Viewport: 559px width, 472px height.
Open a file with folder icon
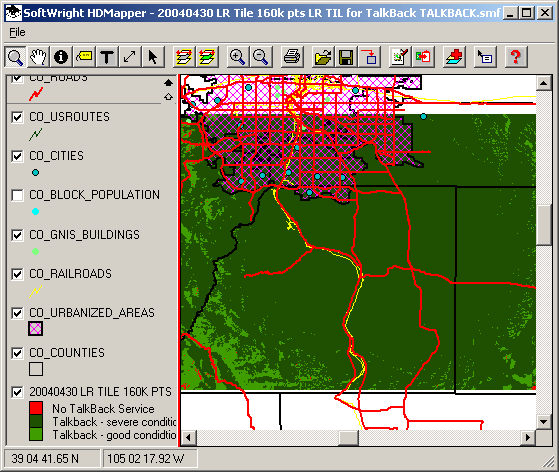click(x=323, y=57)
